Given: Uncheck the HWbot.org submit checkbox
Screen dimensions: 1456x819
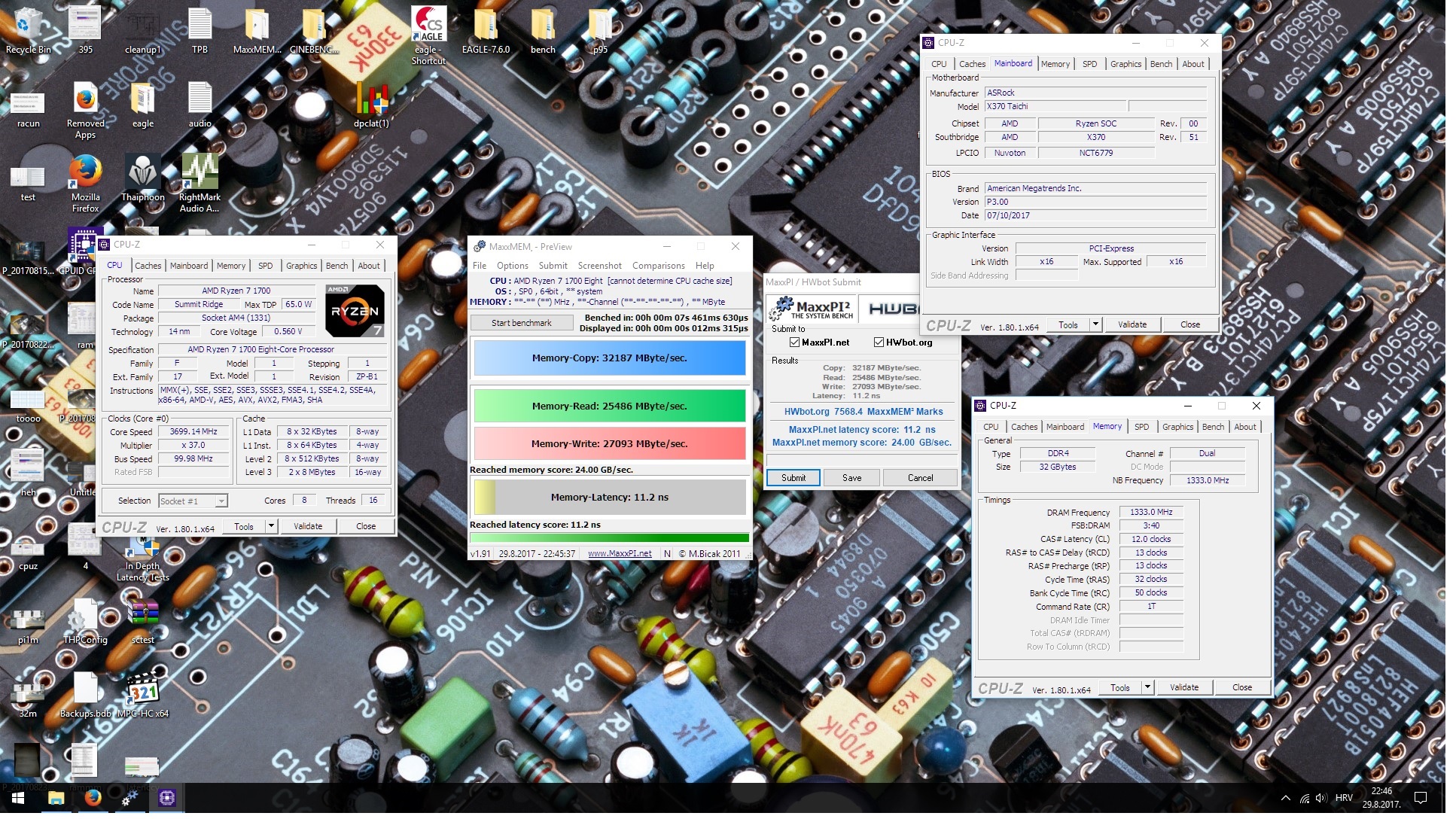Looking at the screenshot, I should 879,343.
